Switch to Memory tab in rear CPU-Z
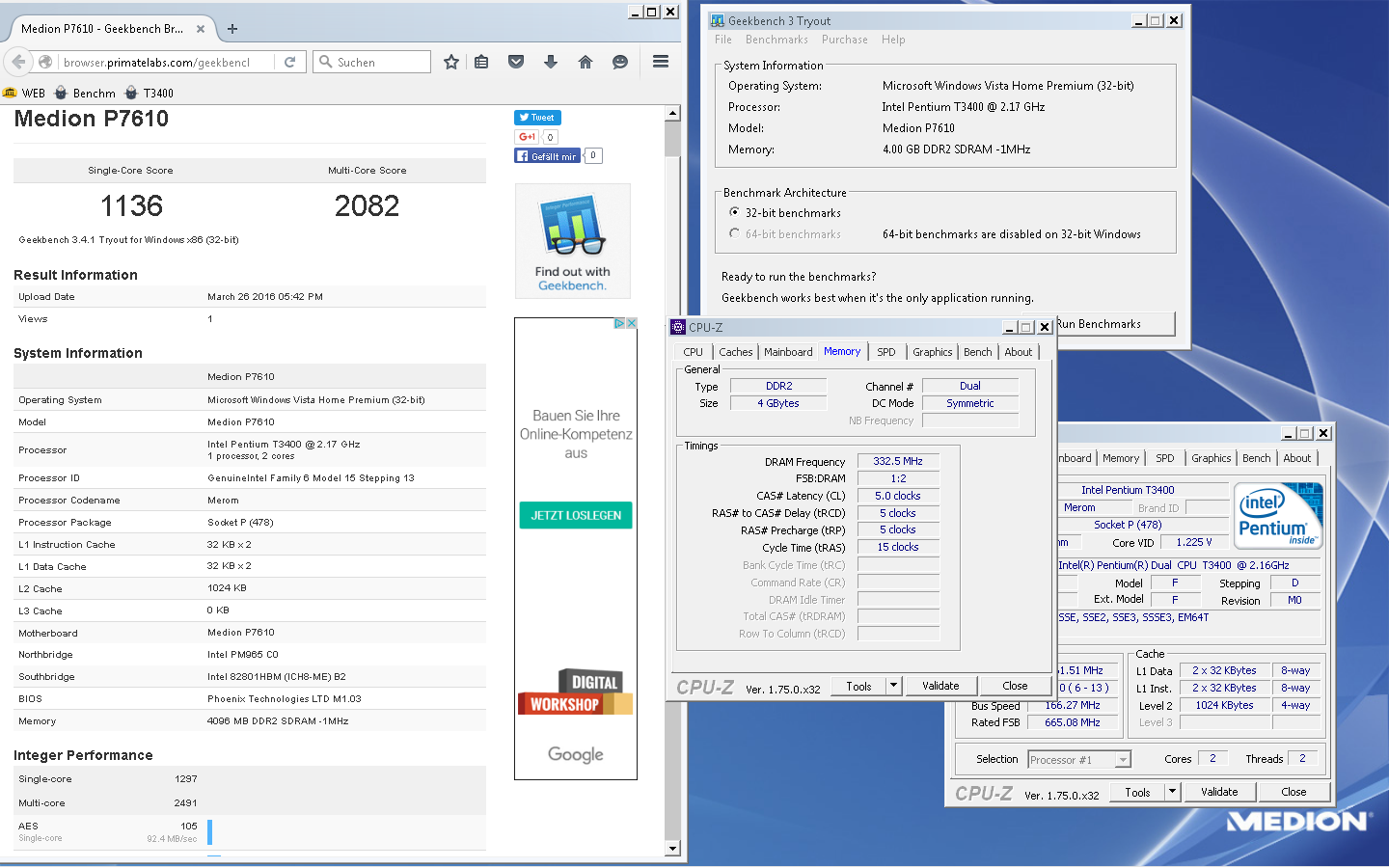 click(1121, 458)
